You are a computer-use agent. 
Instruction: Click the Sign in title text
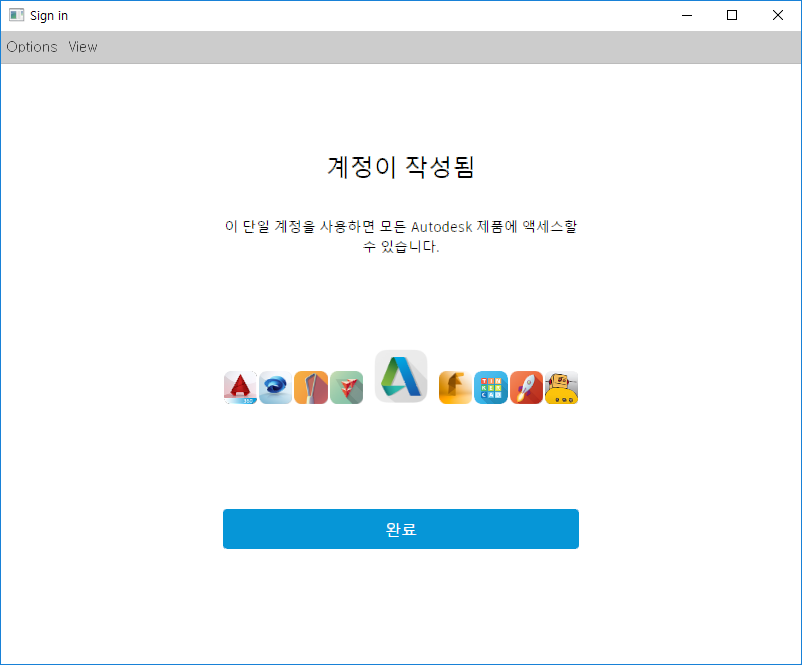(x=49, y=16)
